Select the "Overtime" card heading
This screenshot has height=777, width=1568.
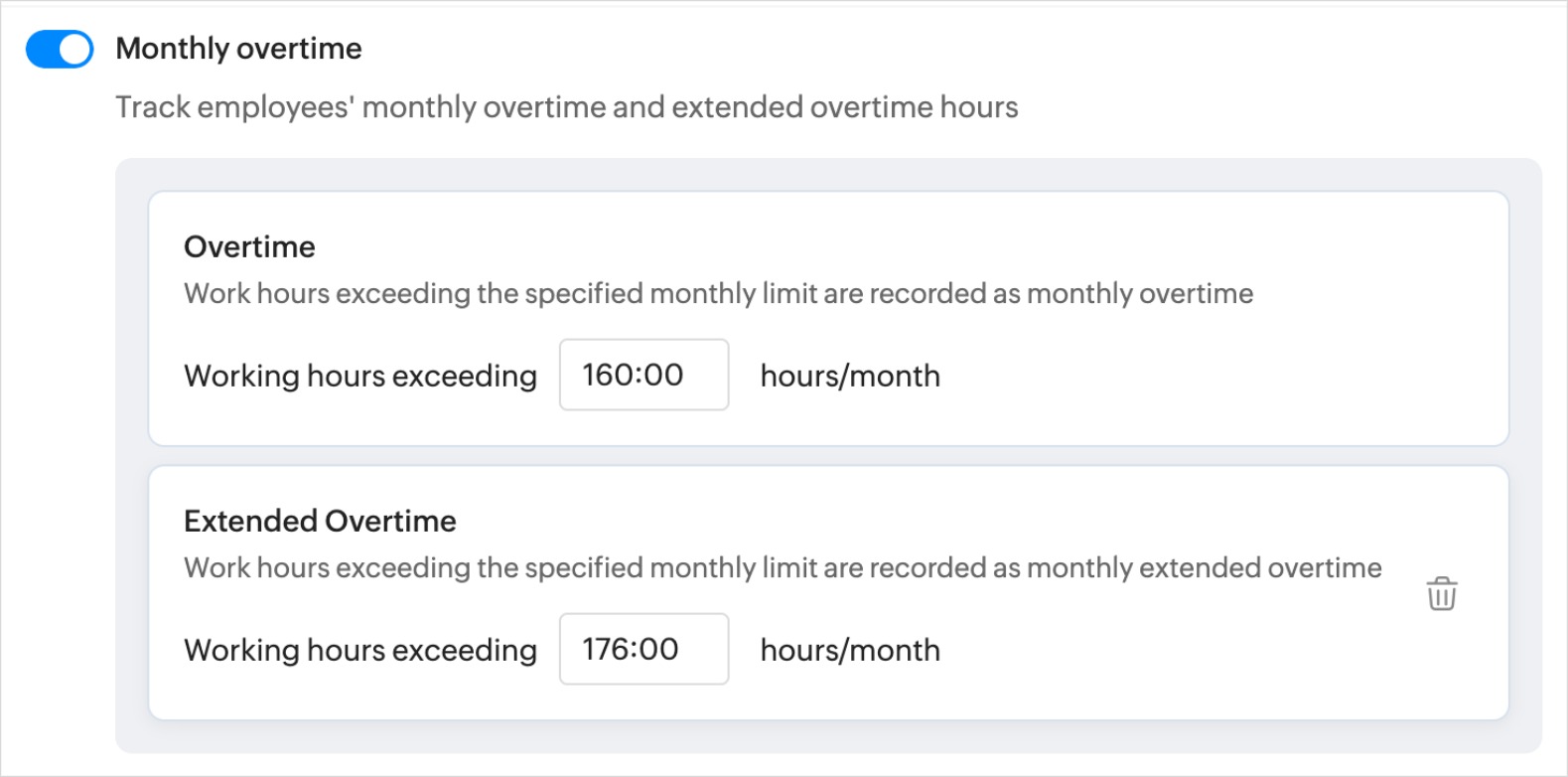[249, 246]
